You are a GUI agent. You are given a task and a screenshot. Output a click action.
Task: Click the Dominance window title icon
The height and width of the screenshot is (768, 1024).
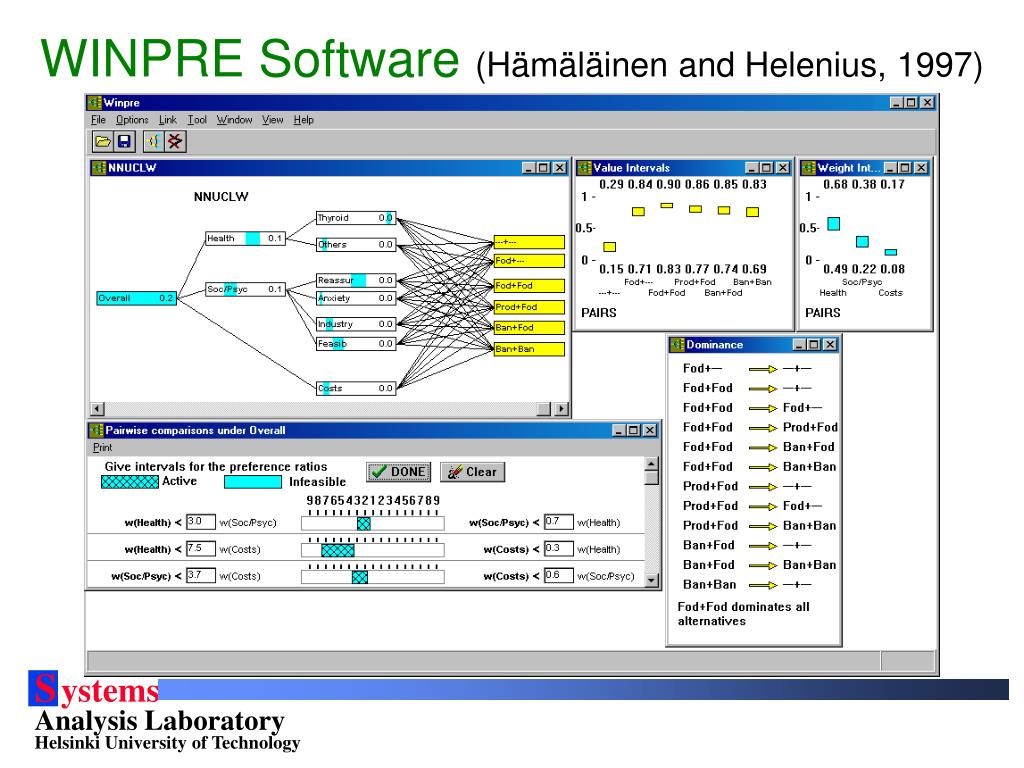pyautogui.click(x=678, y=344)
